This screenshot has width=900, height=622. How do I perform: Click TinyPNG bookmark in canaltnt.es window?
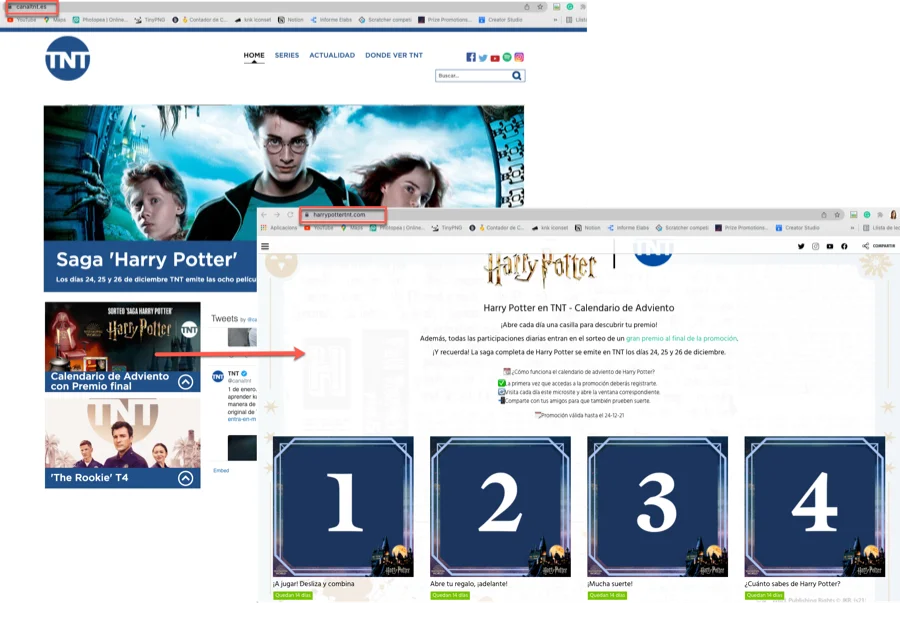pyautogui.click(x=150, y=20)
